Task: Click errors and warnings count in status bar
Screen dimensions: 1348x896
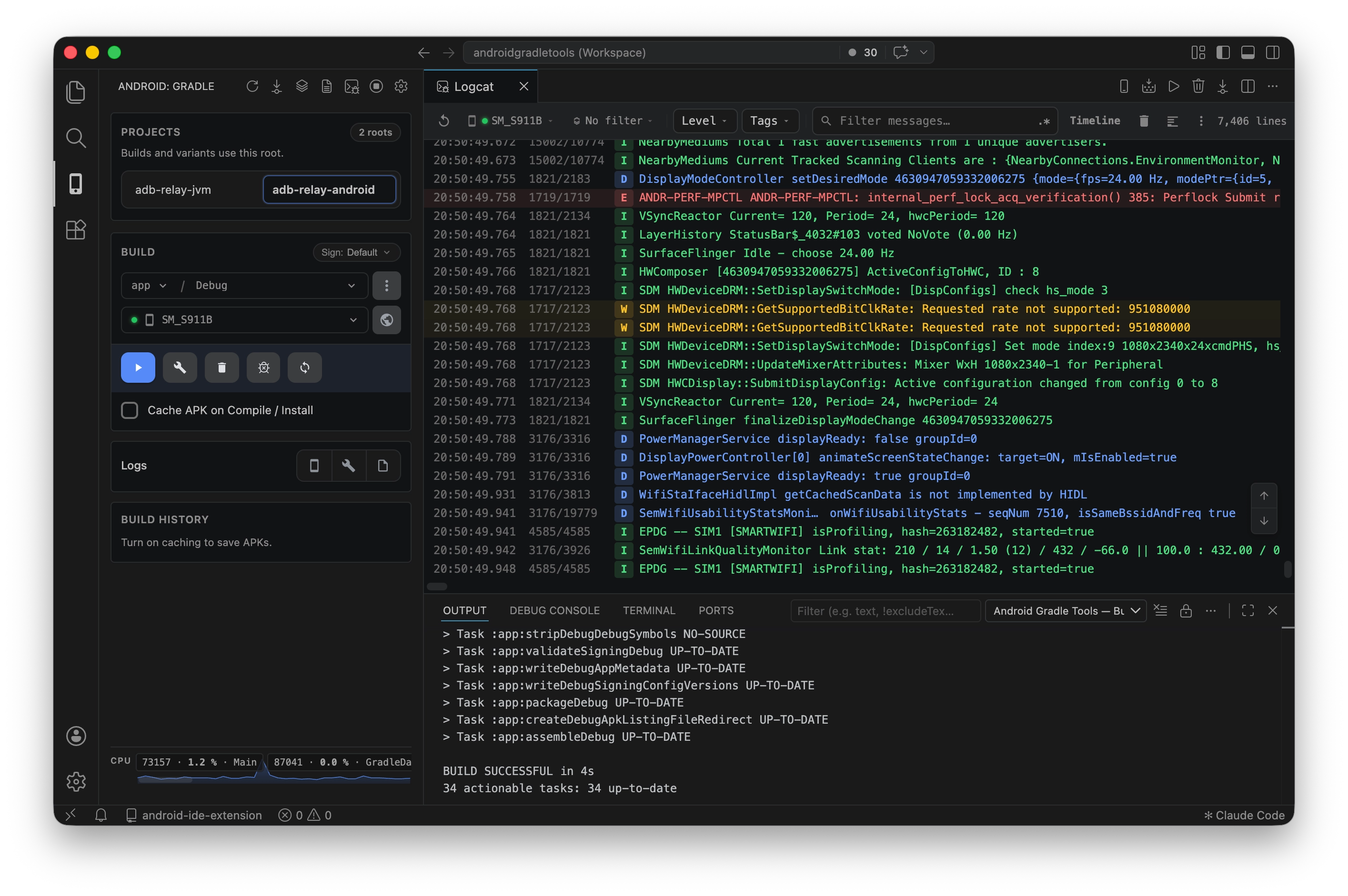Action: (x=305, y=816)
